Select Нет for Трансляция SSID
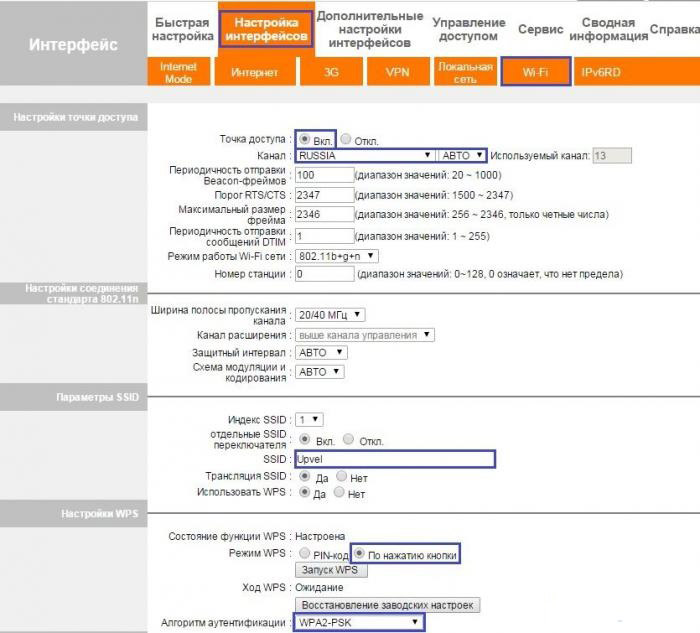Viewport: 700px width, 633px height. pos(342,476)
